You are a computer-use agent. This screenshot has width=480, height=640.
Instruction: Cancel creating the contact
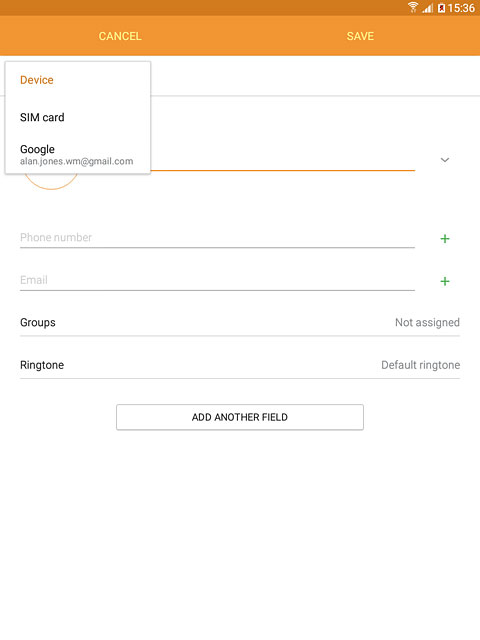(x=120, y=36)
